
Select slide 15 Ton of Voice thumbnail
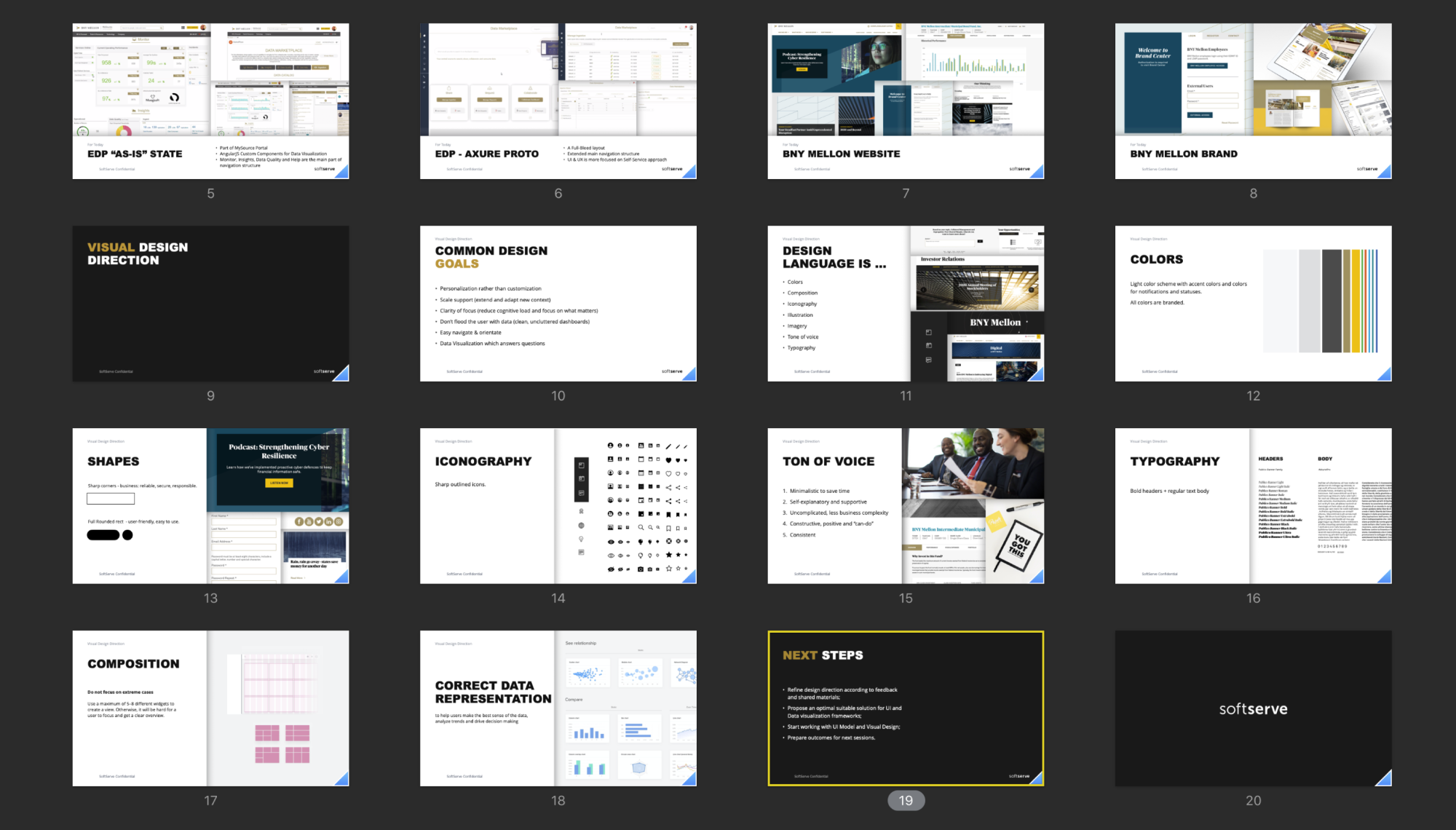click(x=906, y=505)
